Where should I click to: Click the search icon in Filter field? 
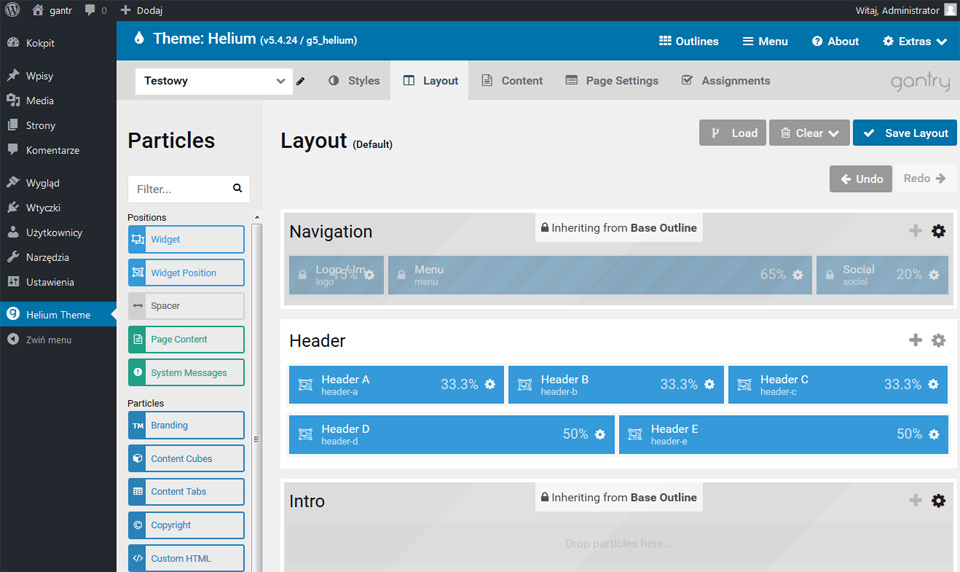(x=237, y=188)
